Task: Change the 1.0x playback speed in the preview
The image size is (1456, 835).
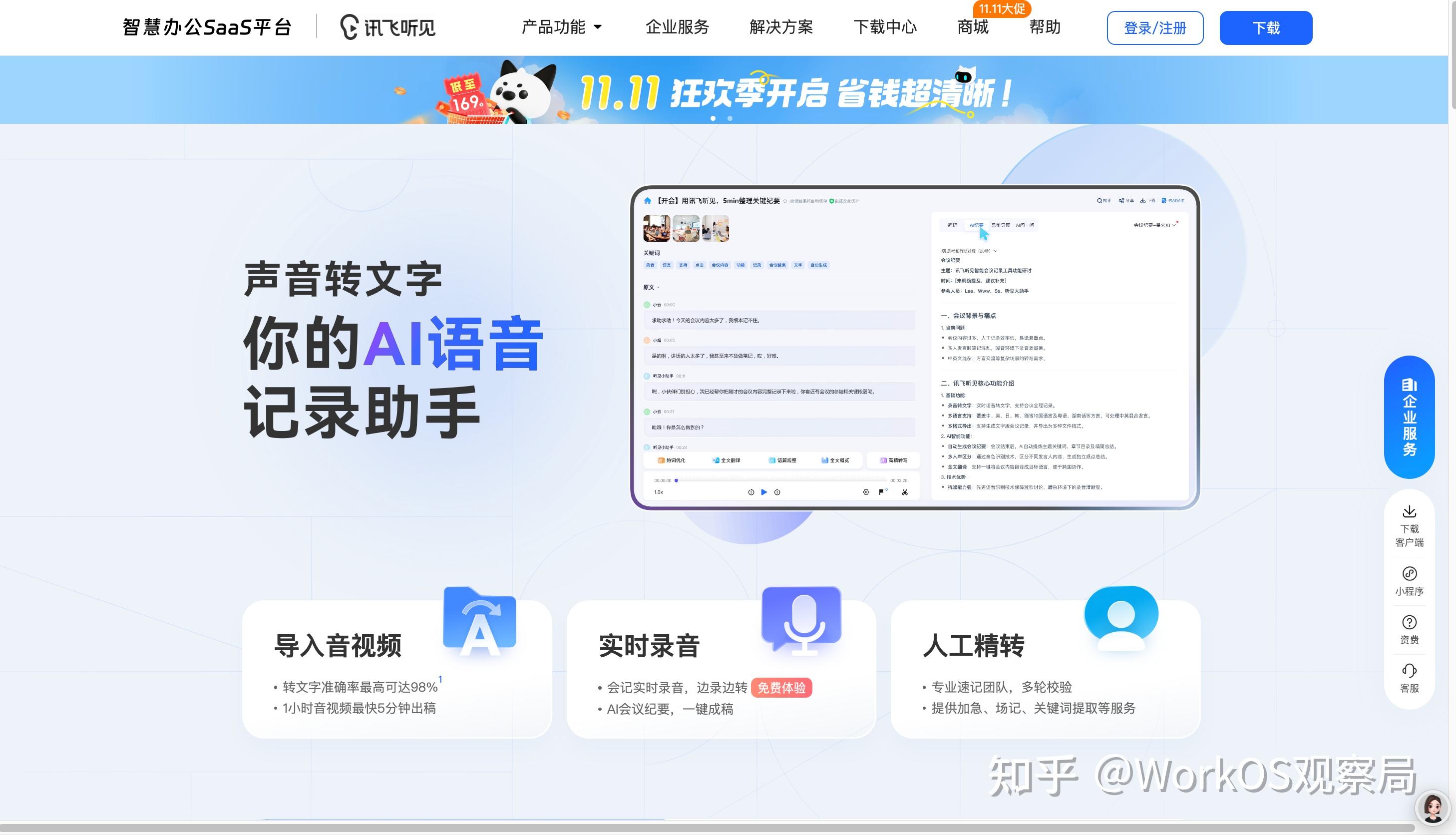Action: [659, 492]
